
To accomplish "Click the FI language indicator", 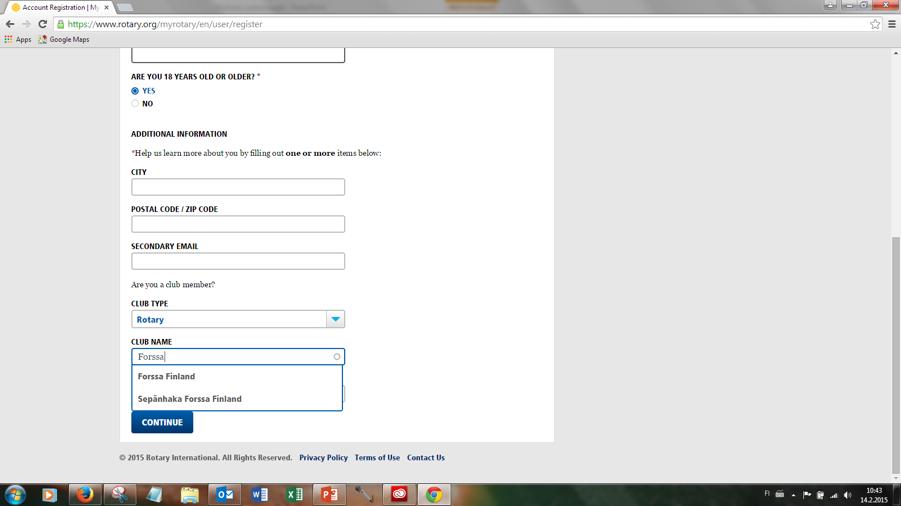I will coord(767,493).
